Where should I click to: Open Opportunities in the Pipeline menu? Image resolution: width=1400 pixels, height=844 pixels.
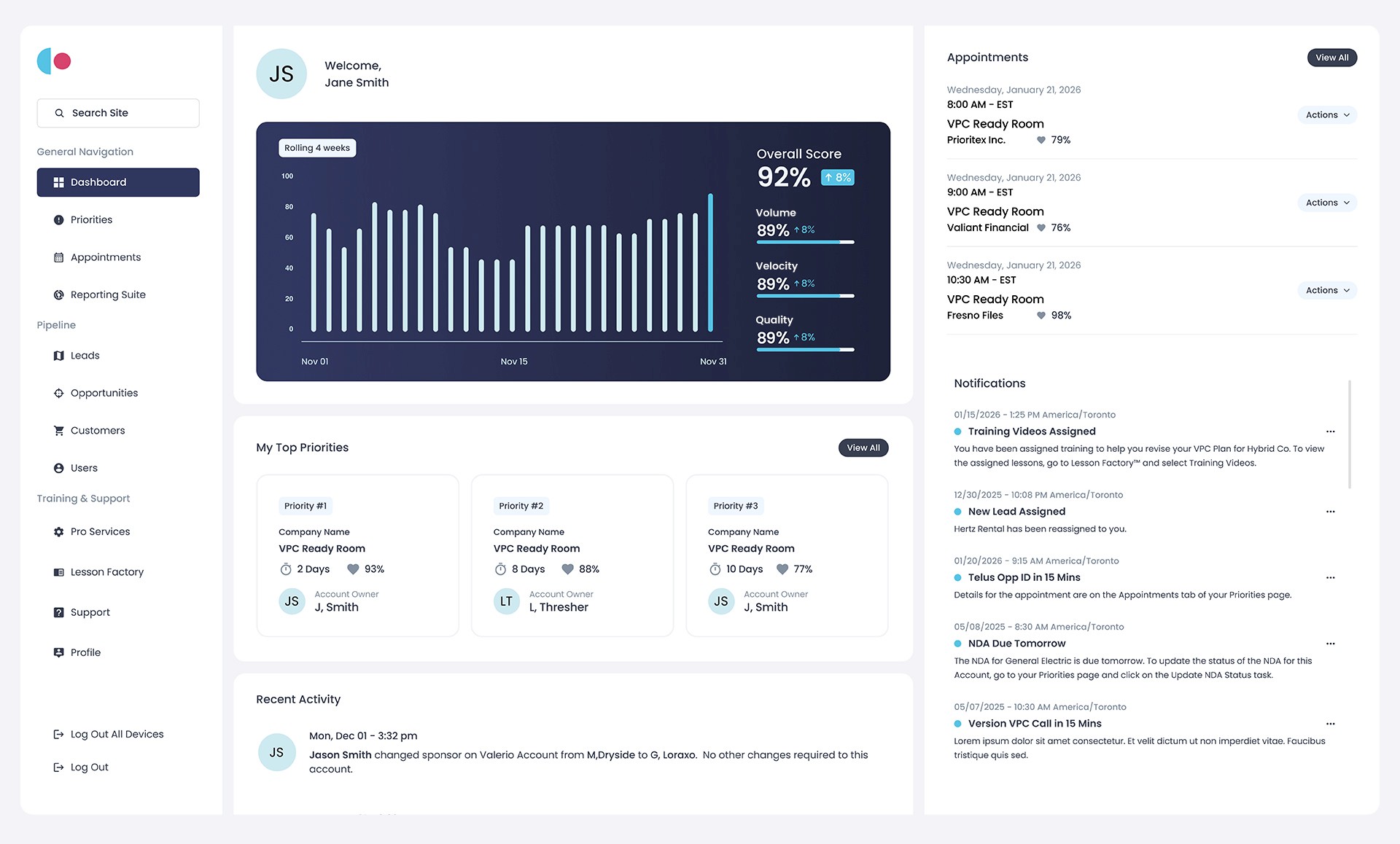tap(104, 393)
